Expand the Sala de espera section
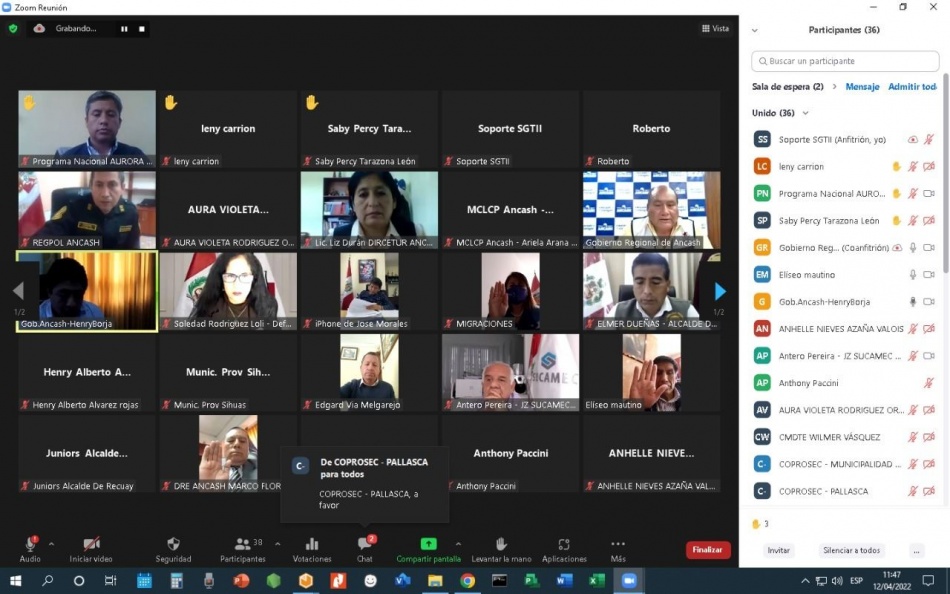The image size is (950, 594). tap(835, 87)
